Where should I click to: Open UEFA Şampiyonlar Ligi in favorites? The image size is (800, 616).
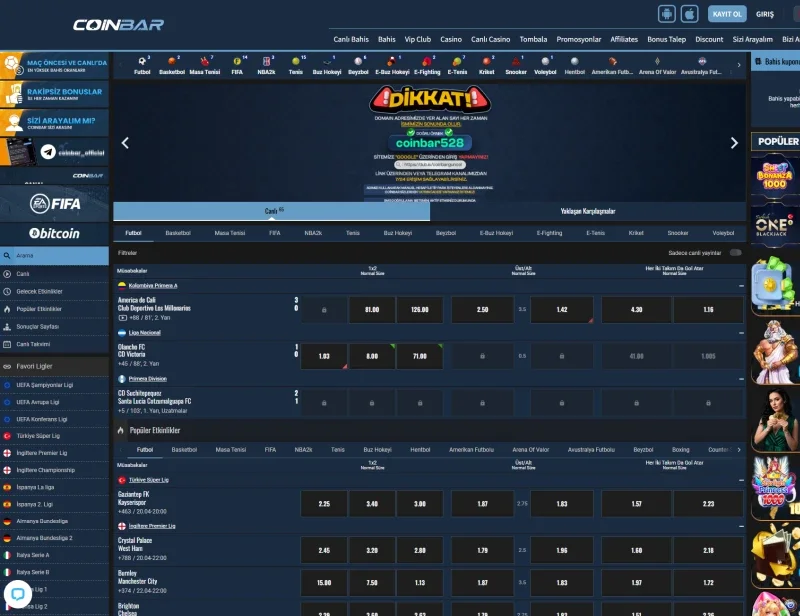click(x=54, y=385)
